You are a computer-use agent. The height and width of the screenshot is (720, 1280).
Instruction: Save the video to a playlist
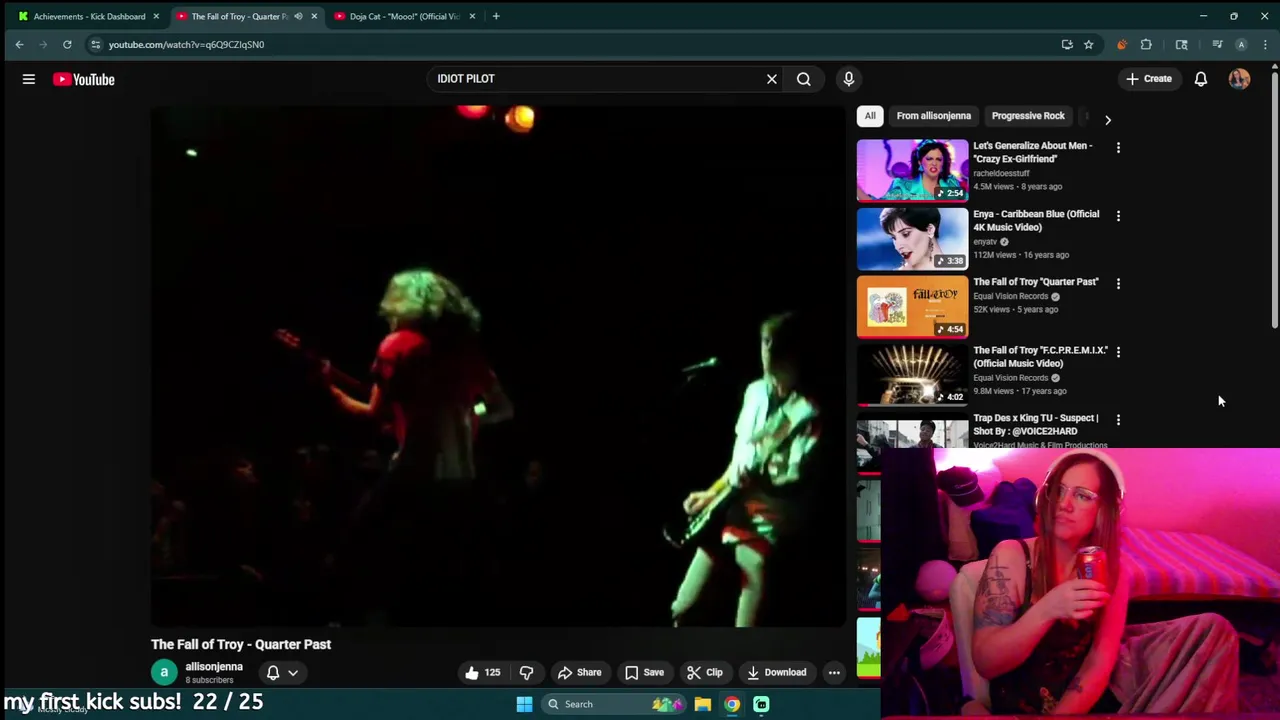[644, 673]
